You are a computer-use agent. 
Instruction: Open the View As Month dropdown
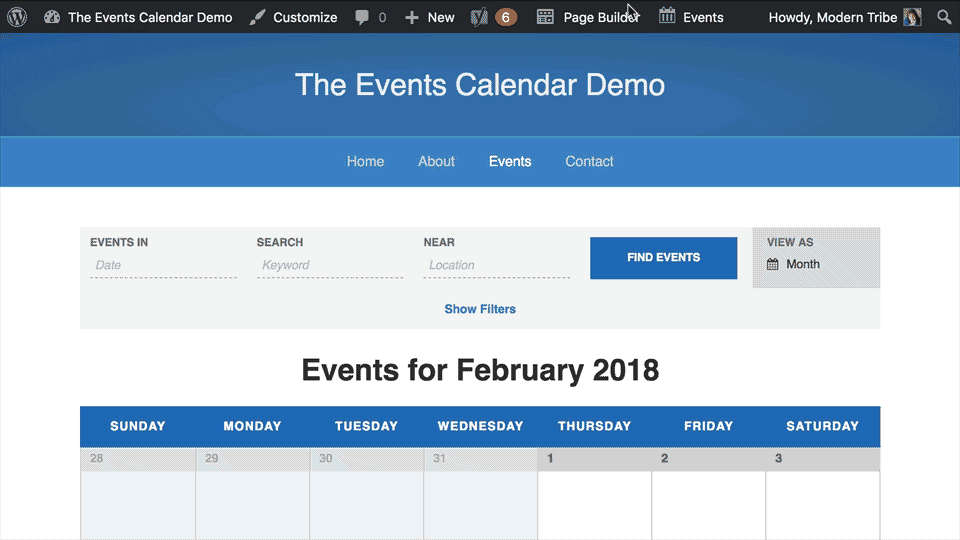click(x=816, y=258)
